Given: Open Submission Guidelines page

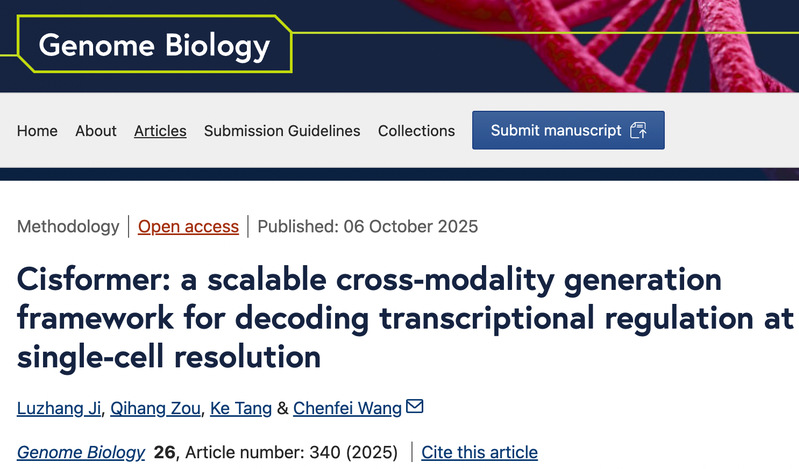Looking at the screenshot, I should 282,131.
